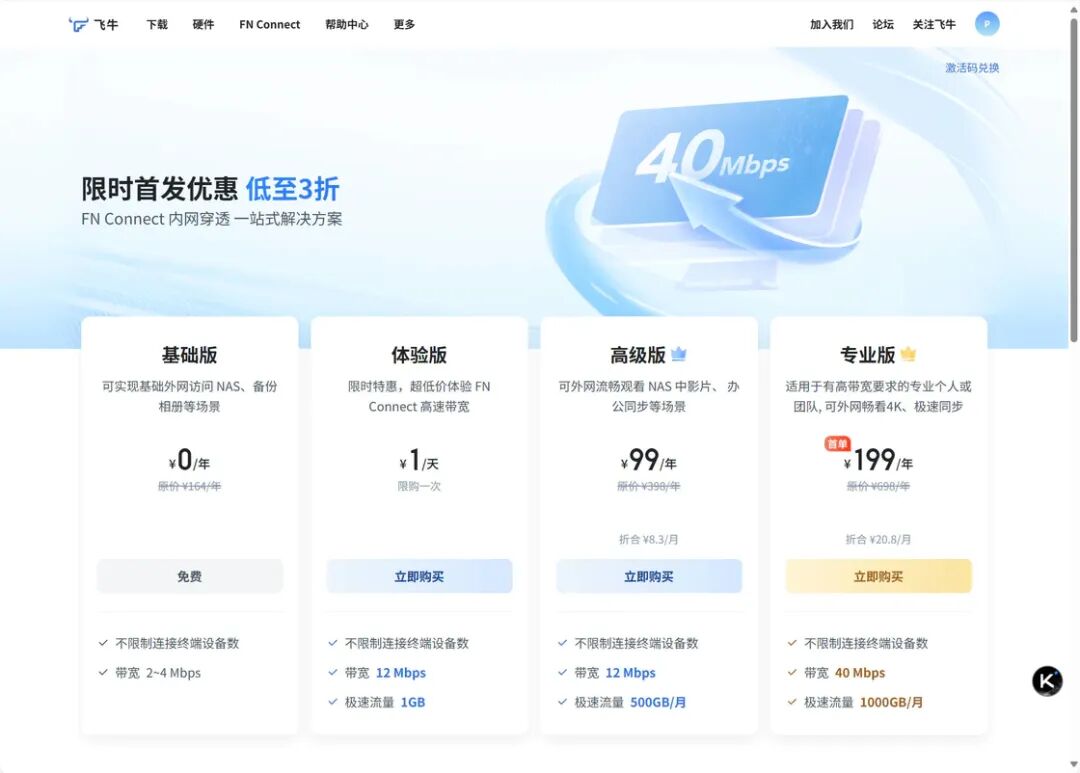This screenshot has width=1080, height=773.
Task: Click the blue crown icon beside 高级版
Action: [678, 354]
